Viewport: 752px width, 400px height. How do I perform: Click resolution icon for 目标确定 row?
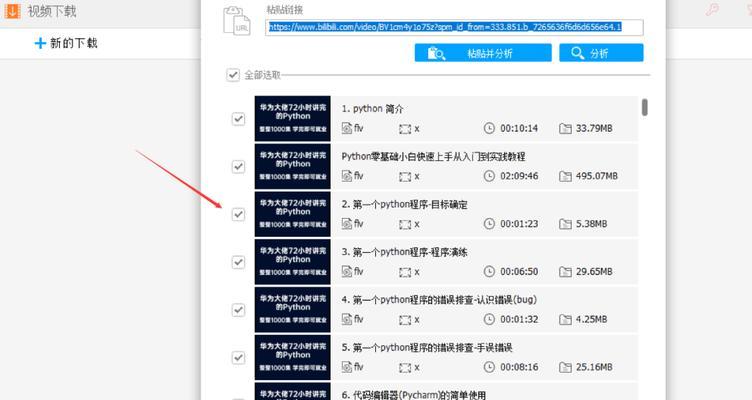[405, 224]
